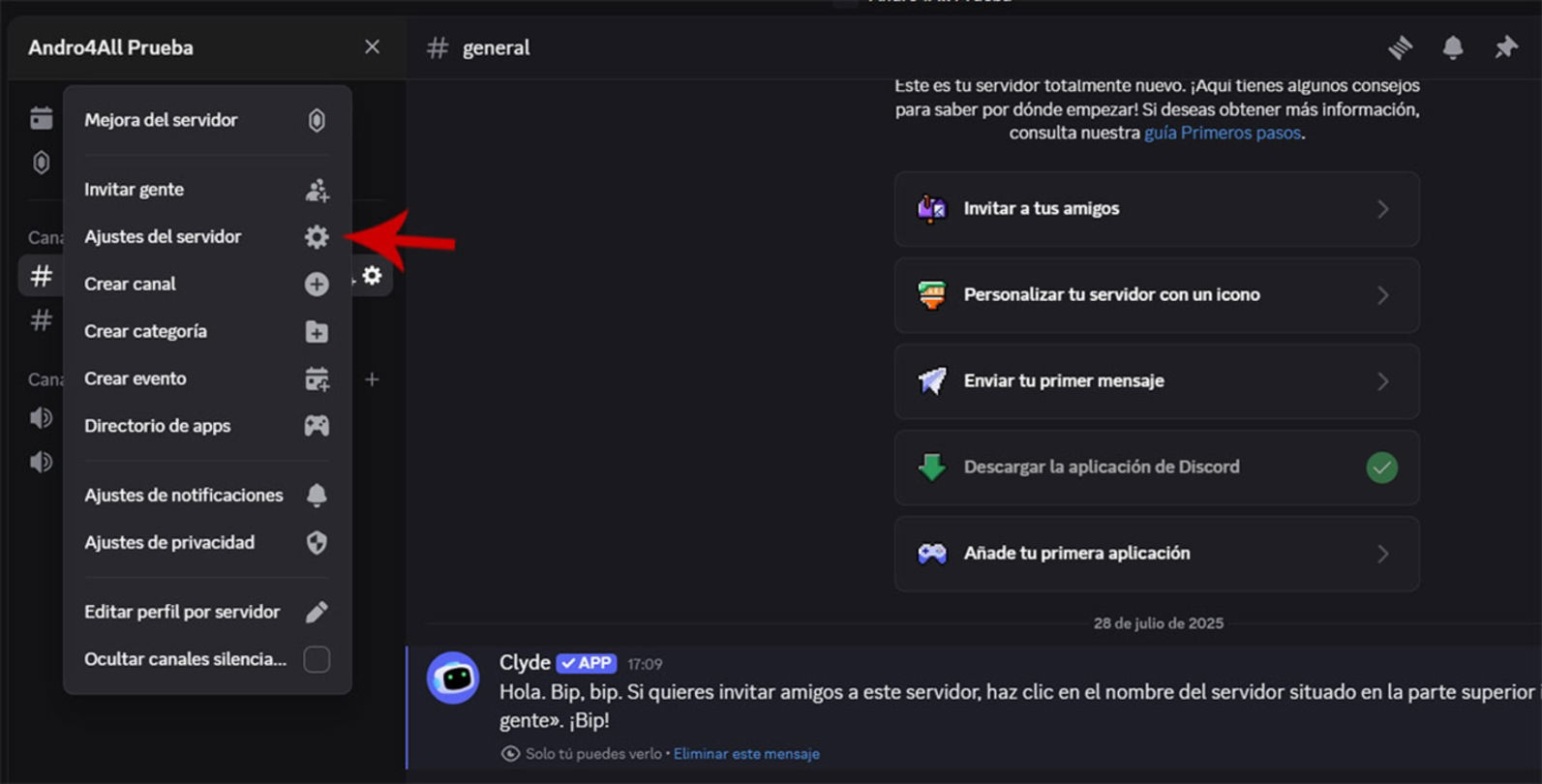Select the first text channel hash icon
Screen dimensions: 1542x784
tap(41, 276)
